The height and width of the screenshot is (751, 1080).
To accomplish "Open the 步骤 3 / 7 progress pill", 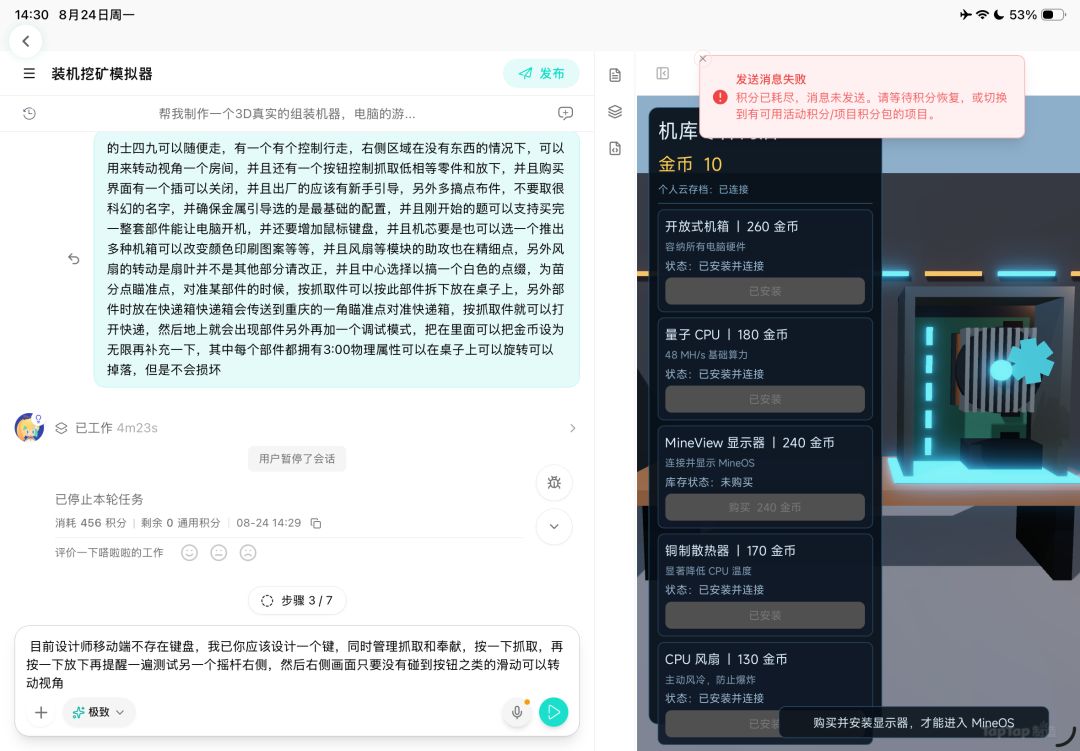I will 297,601.
